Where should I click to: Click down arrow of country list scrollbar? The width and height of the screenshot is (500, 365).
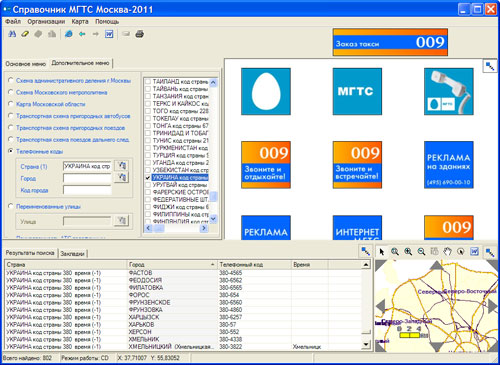coord(214,219)
